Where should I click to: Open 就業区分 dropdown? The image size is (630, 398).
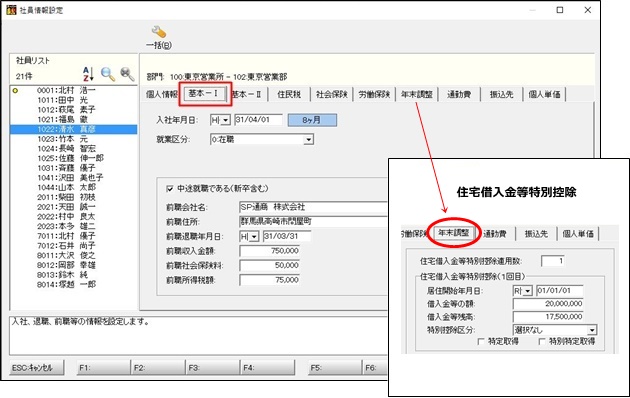pyautogui.click(x=308, y=140)
